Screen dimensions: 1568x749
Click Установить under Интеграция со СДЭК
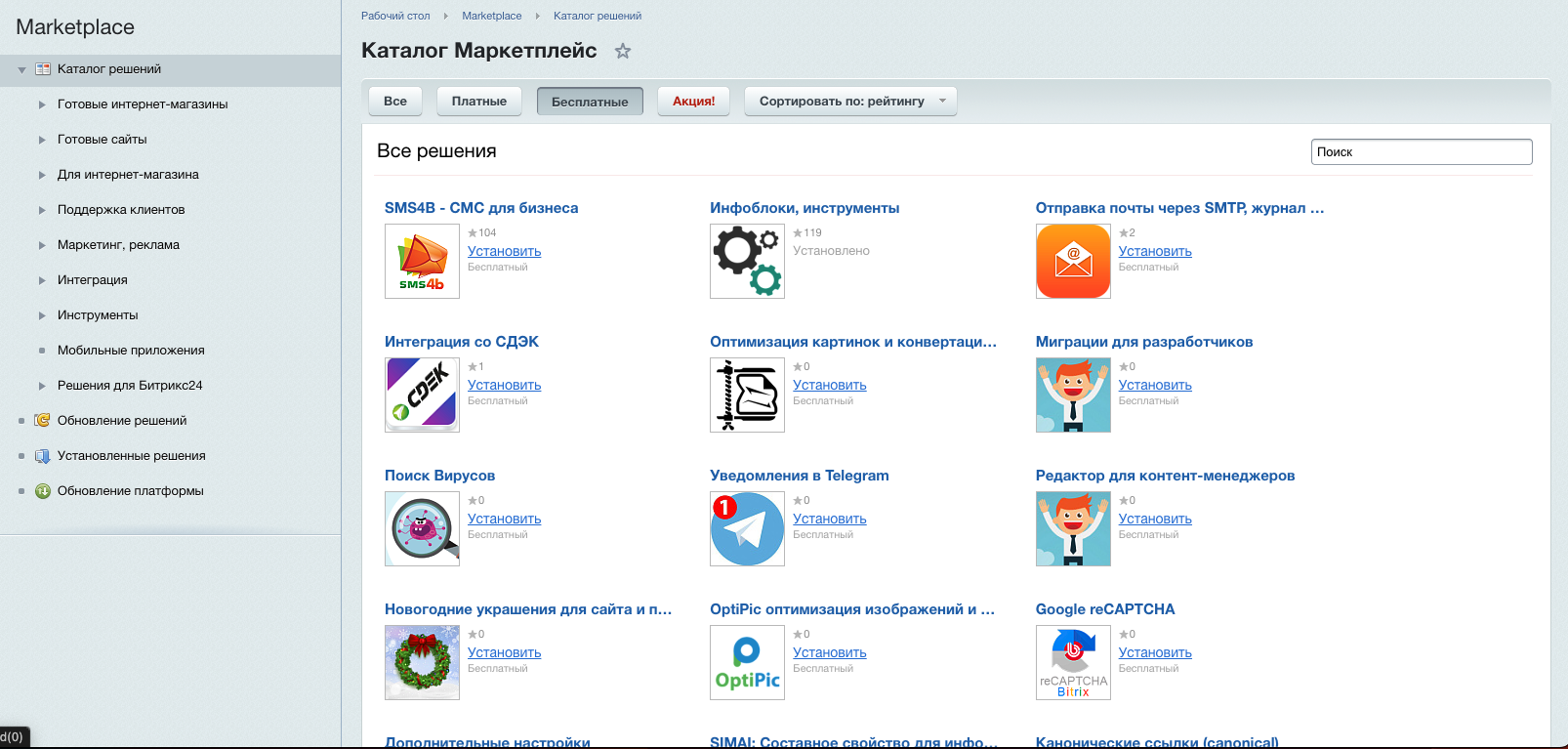[504, 385]
